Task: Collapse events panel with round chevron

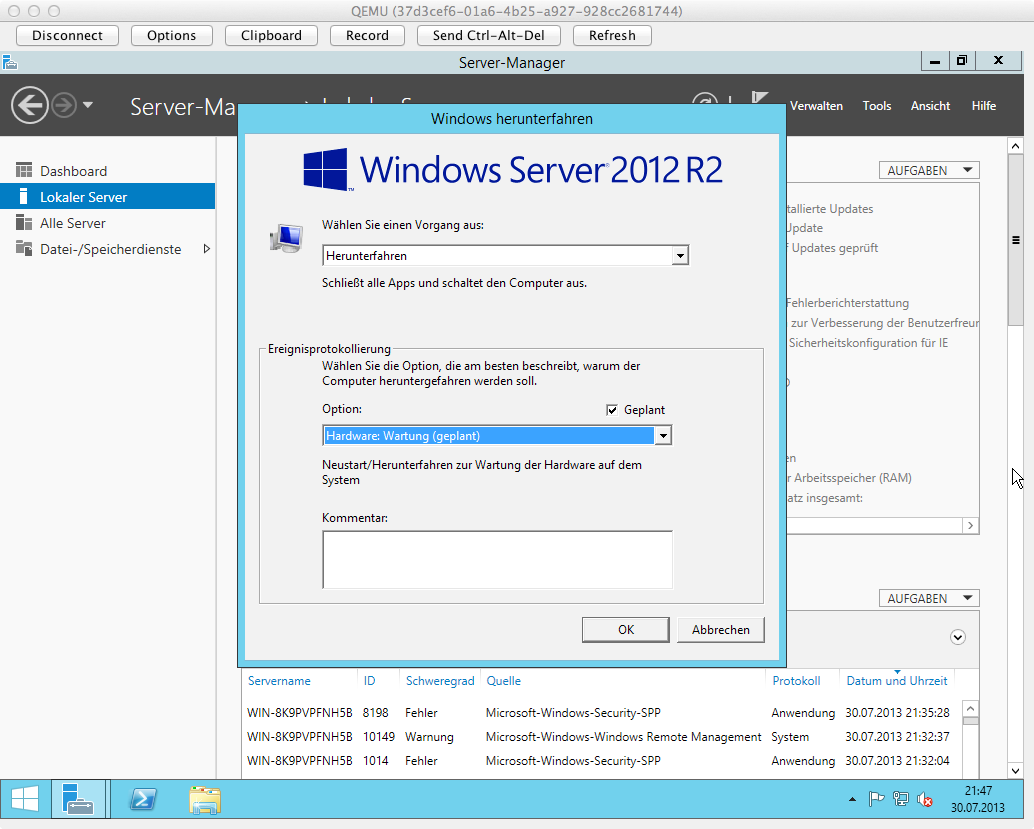Action: click(958, 637)
